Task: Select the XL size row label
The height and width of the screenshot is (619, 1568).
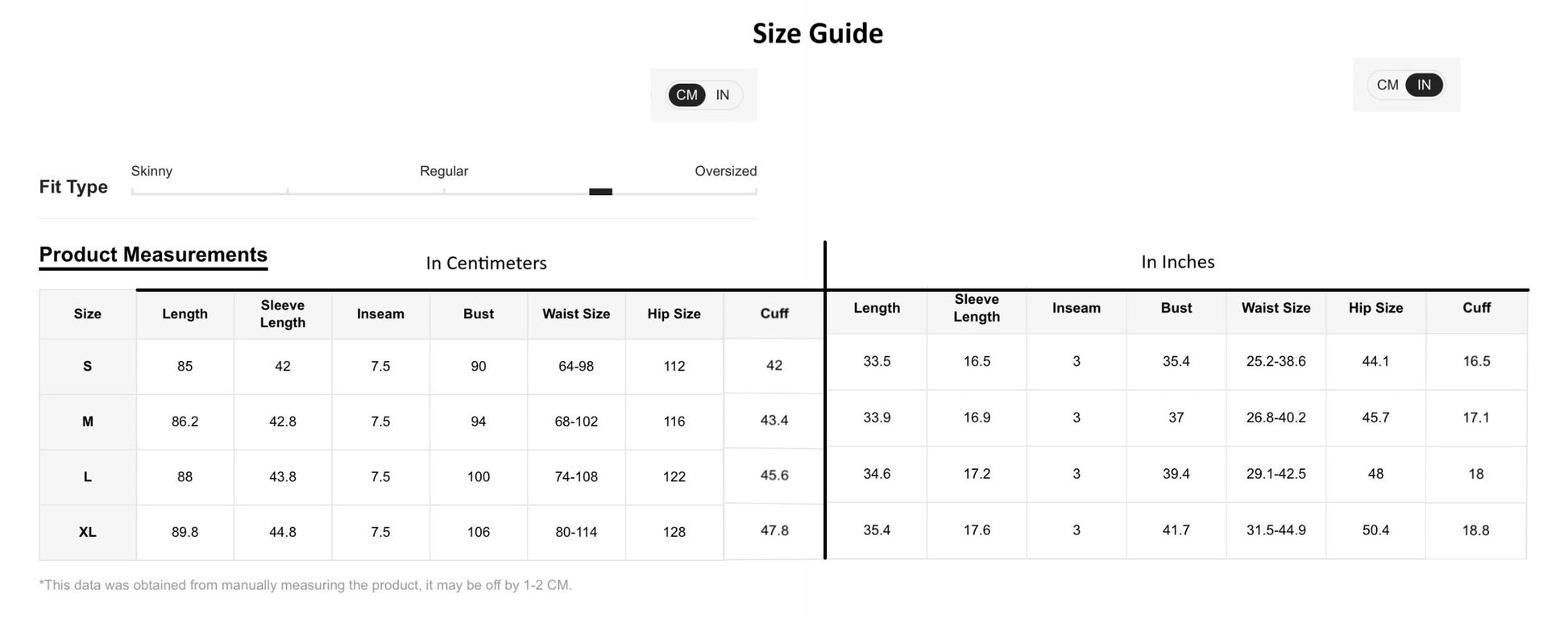Action: click(87, 532)
